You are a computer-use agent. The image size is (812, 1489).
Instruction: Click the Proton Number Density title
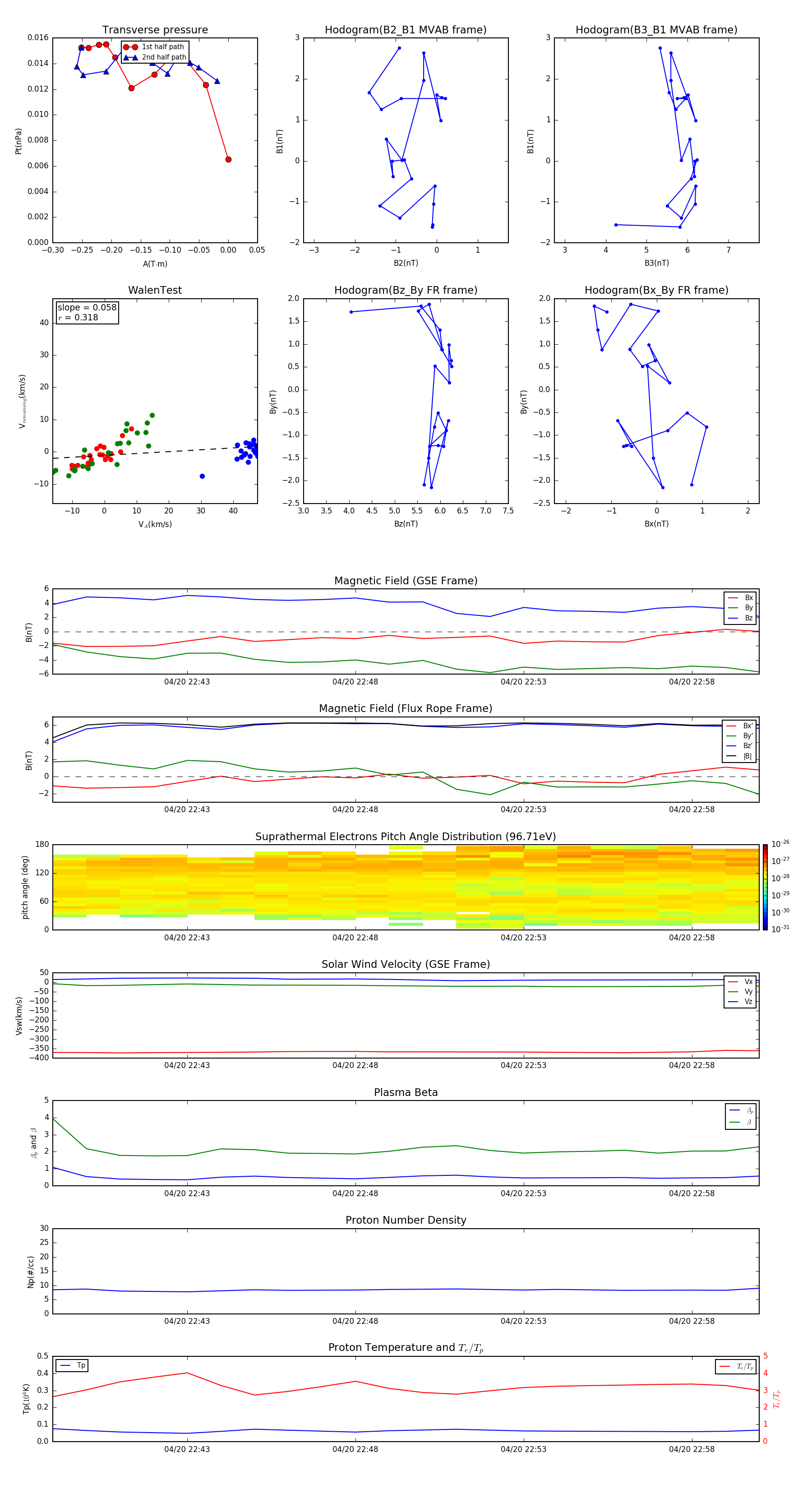click(x=406, y=1220)
